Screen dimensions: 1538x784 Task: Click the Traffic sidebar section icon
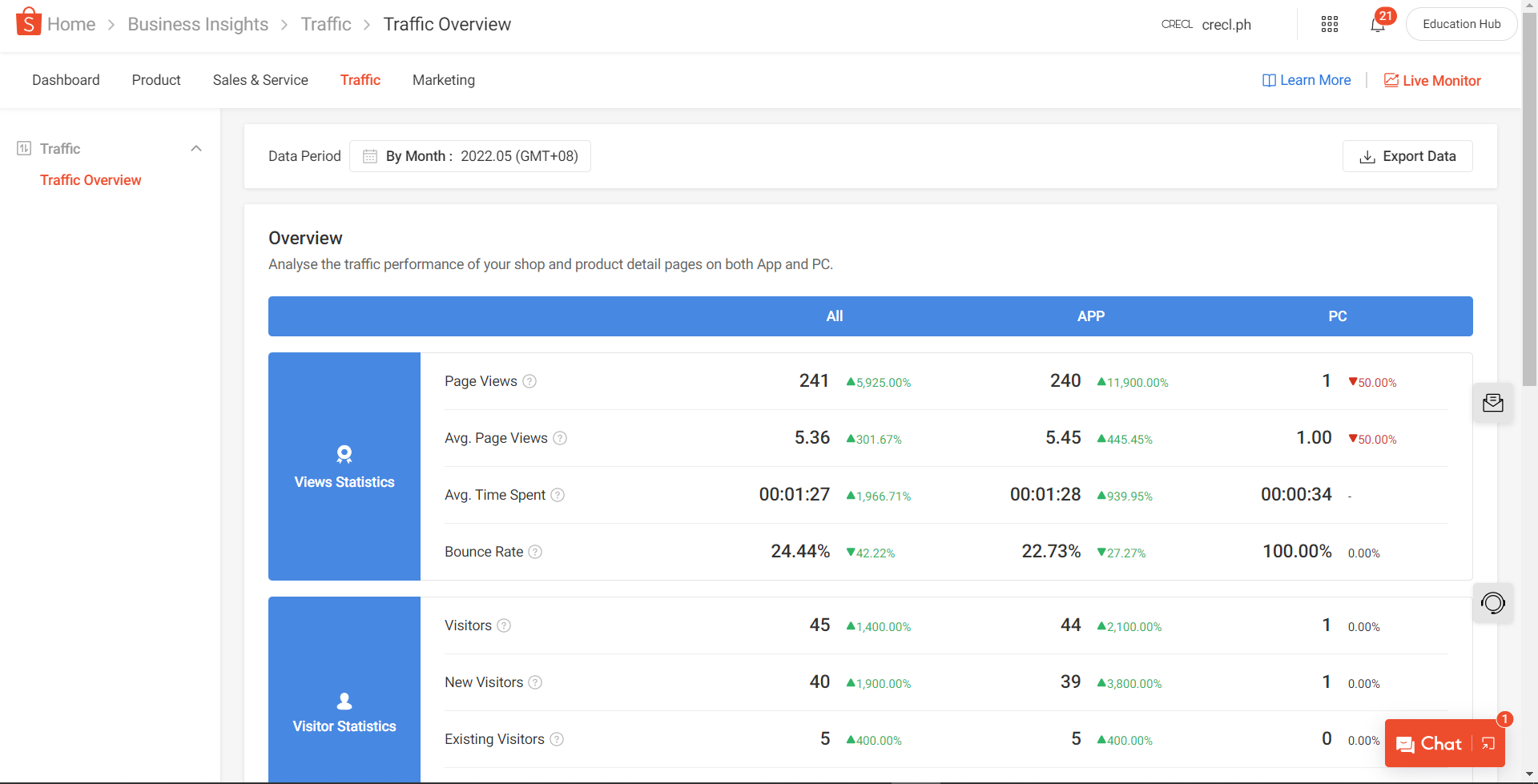point(24,148)
